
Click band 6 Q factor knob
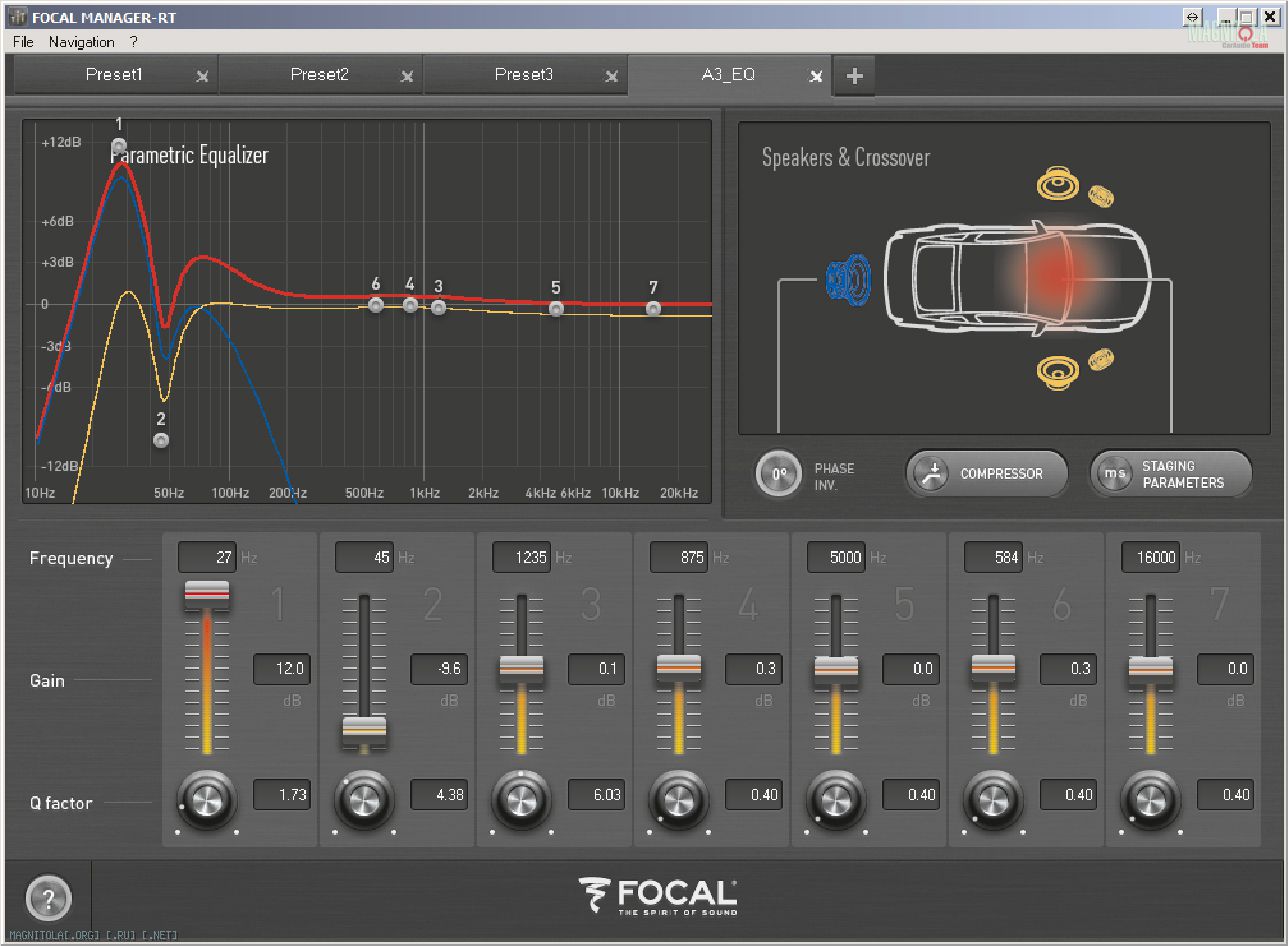(x=994, y=799)
